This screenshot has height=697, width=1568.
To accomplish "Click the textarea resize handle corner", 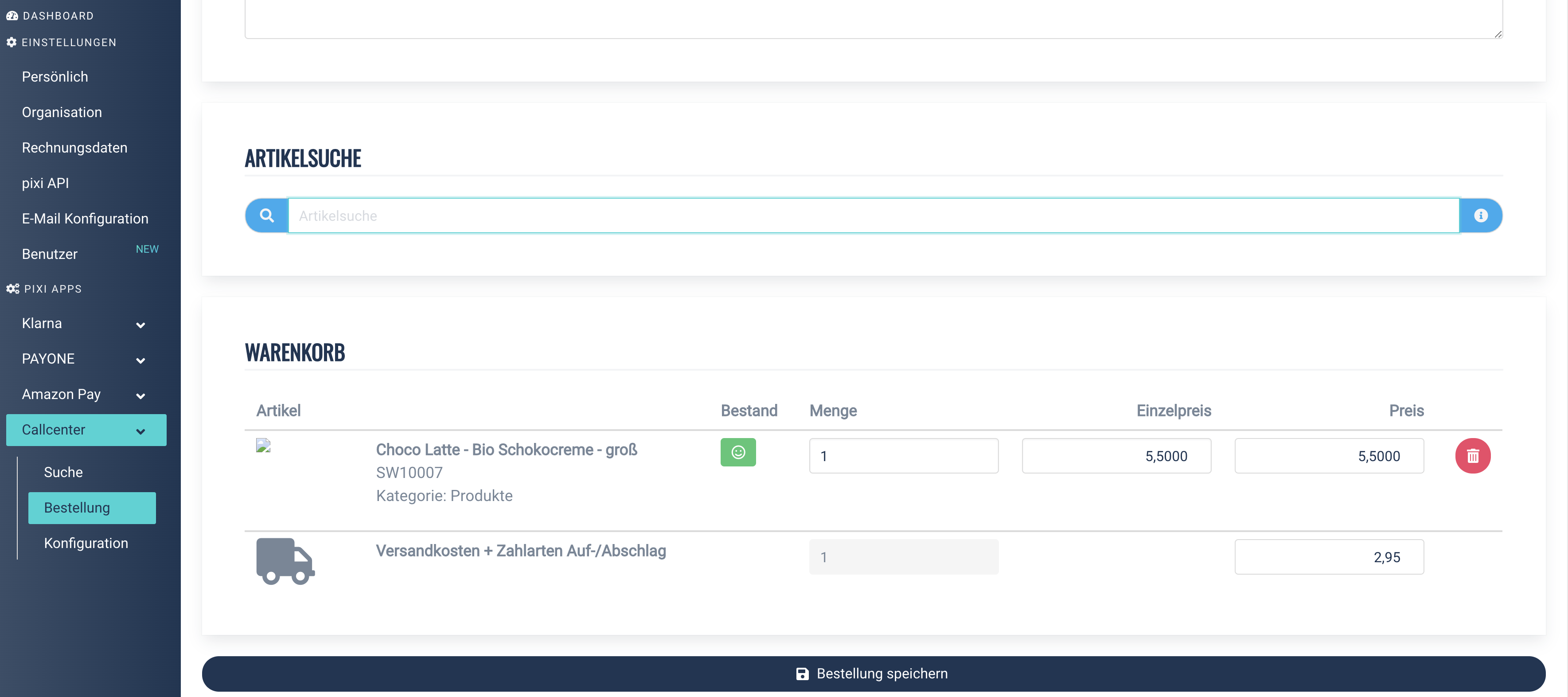I will click(x=1498, y=34).
